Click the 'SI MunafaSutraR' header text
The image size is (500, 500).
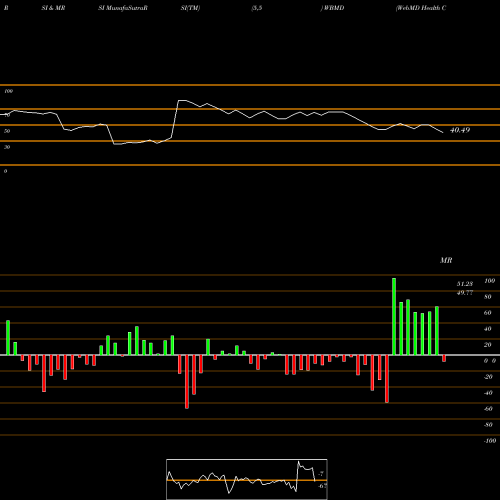123,8
